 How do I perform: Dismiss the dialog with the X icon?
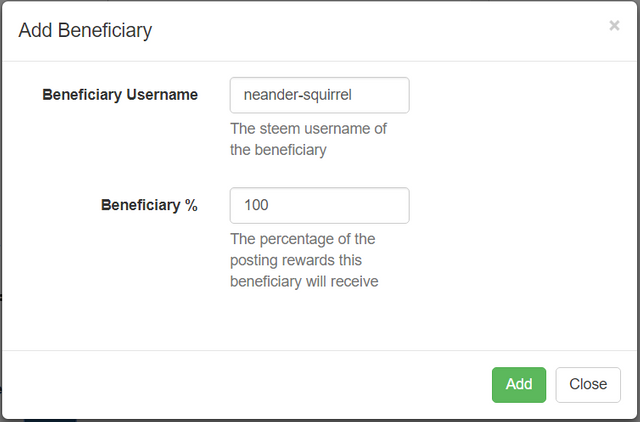click(x=614, y=26)
